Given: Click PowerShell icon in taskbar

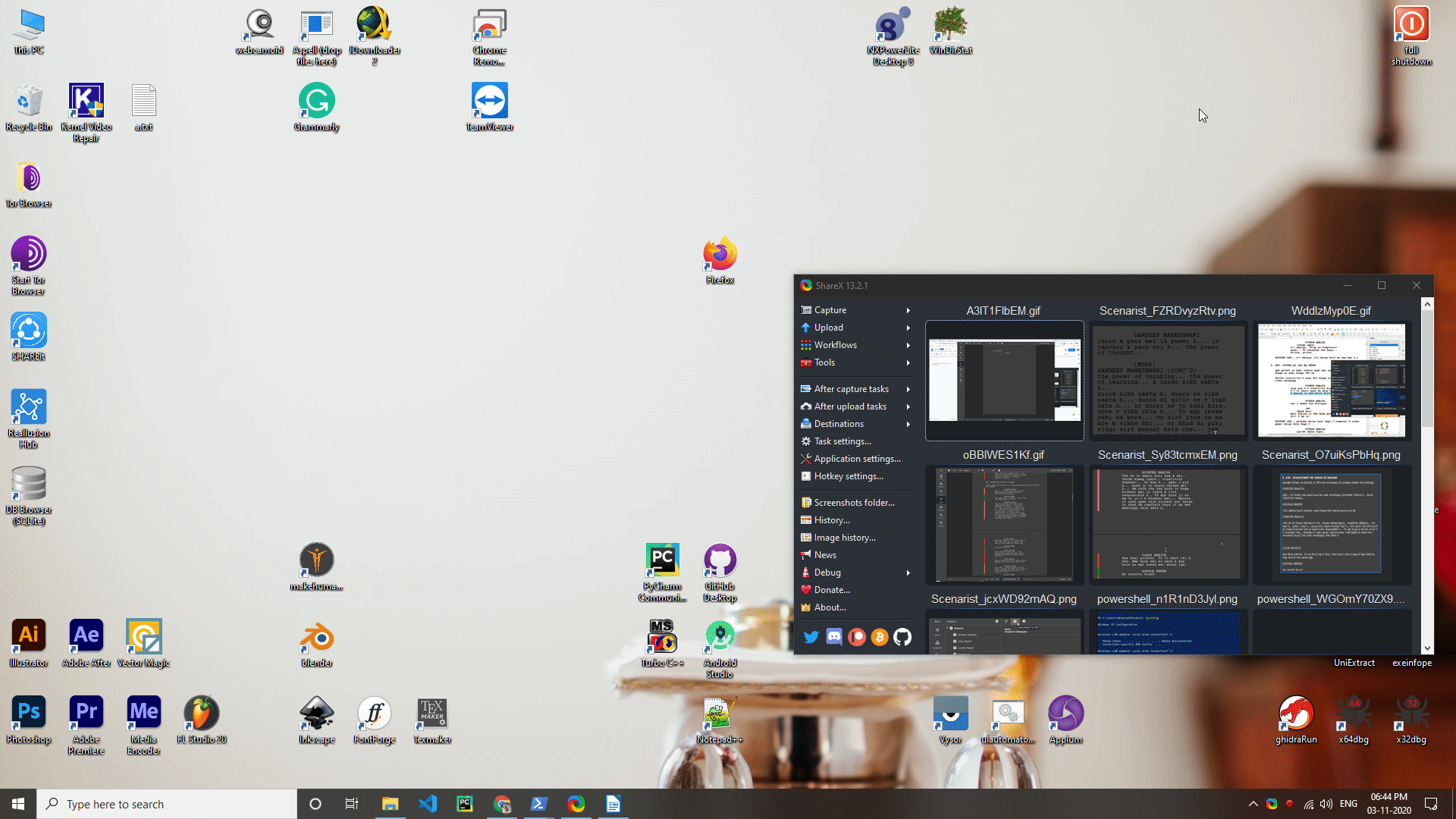Looking at the screenshot, I should pos(539,804).
